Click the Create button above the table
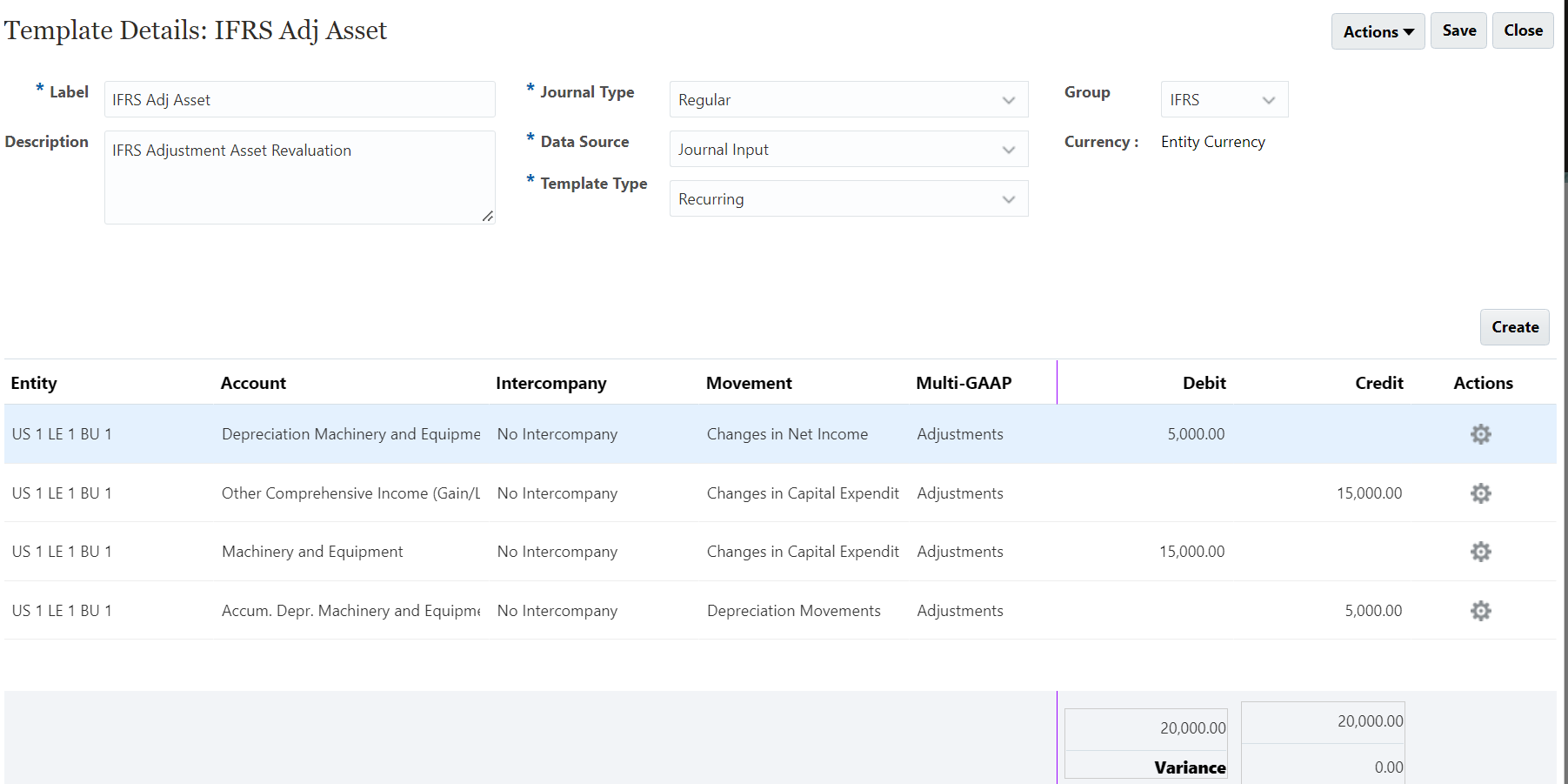This screenshot has width=1568, height=784. tap(1514, 327)
